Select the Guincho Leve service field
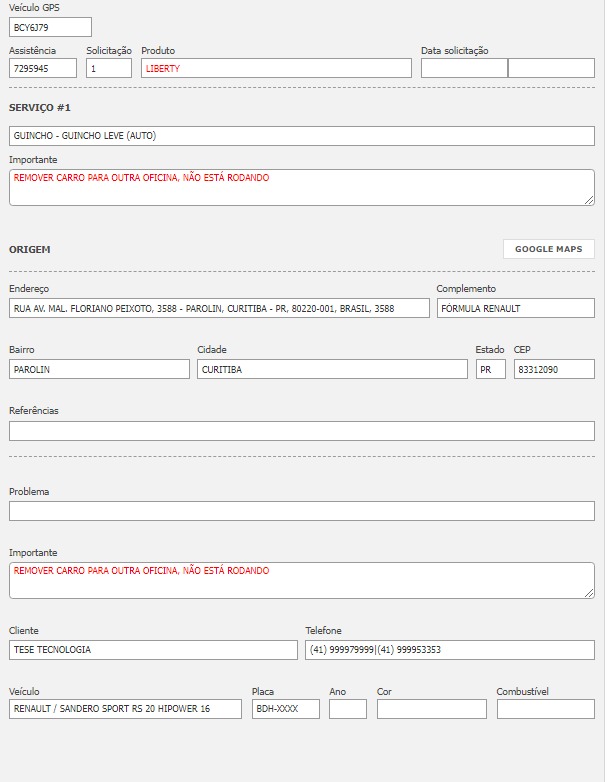 point(301,136)
